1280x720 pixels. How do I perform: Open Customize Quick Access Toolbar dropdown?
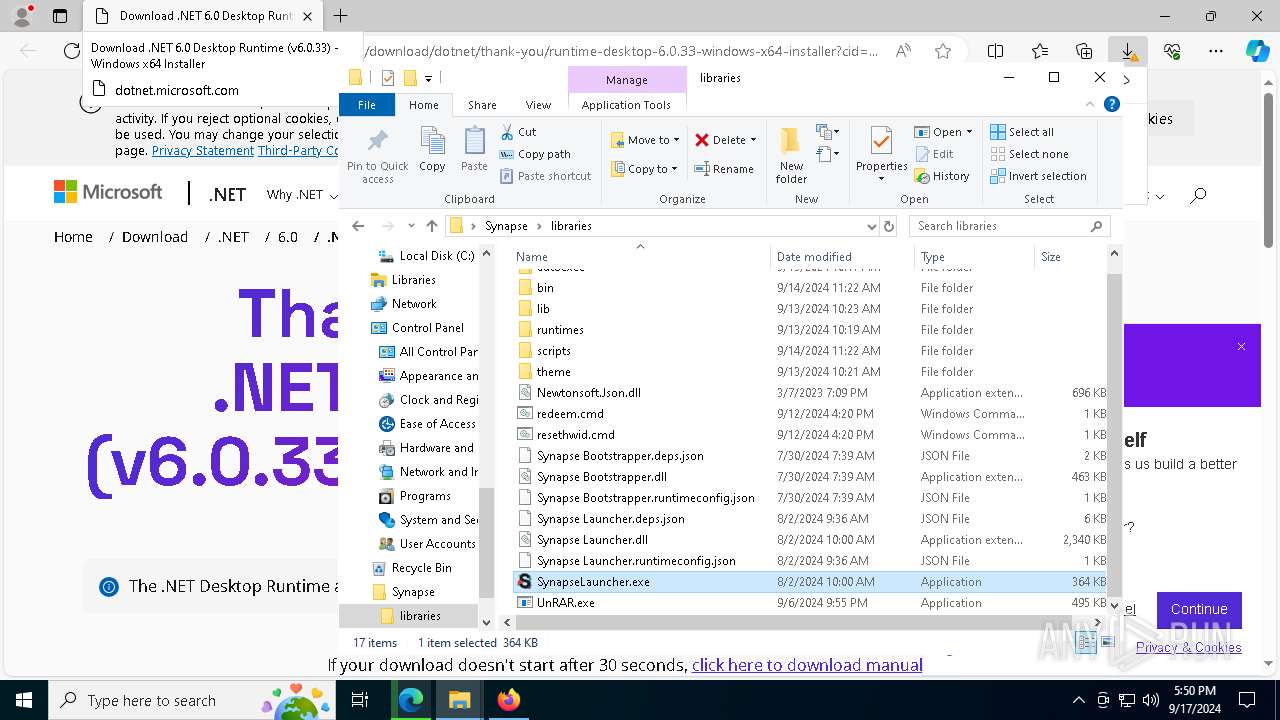click(x=428, y=78)
